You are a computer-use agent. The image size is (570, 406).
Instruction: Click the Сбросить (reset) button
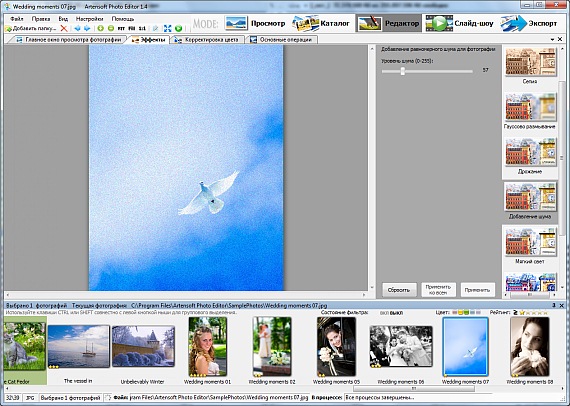click(x=399, y=290)
